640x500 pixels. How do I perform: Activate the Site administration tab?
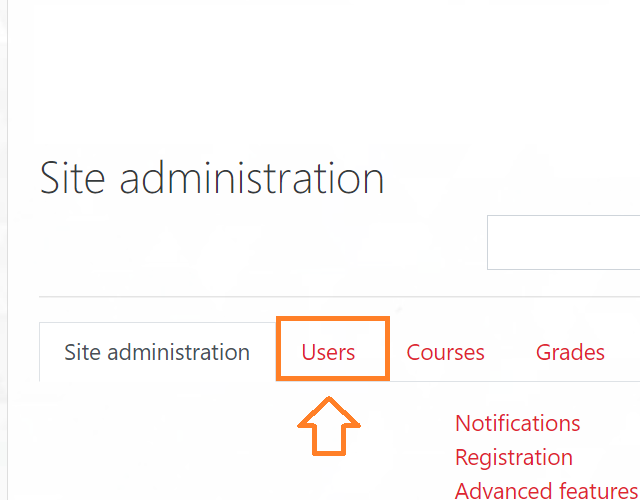(x=157, y=353)
